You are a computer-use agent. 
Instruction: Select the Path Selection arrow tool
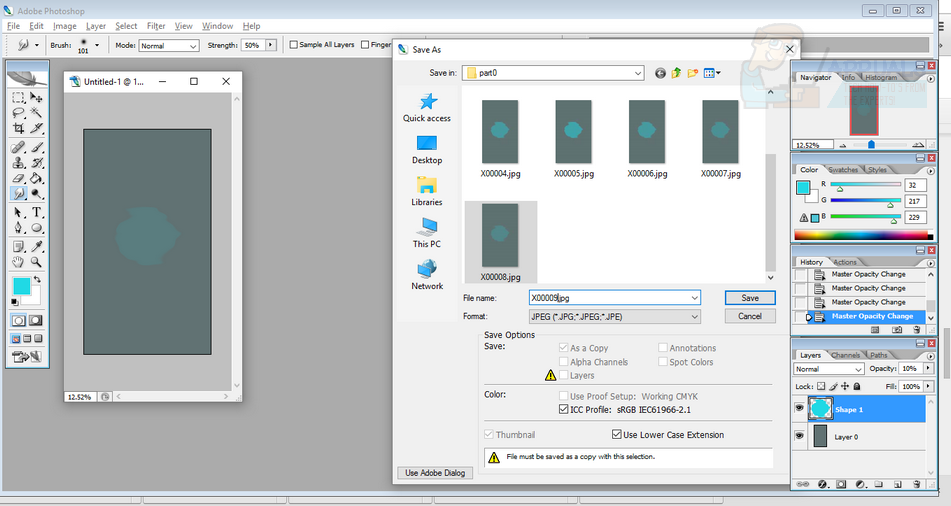tap(18, 212)
